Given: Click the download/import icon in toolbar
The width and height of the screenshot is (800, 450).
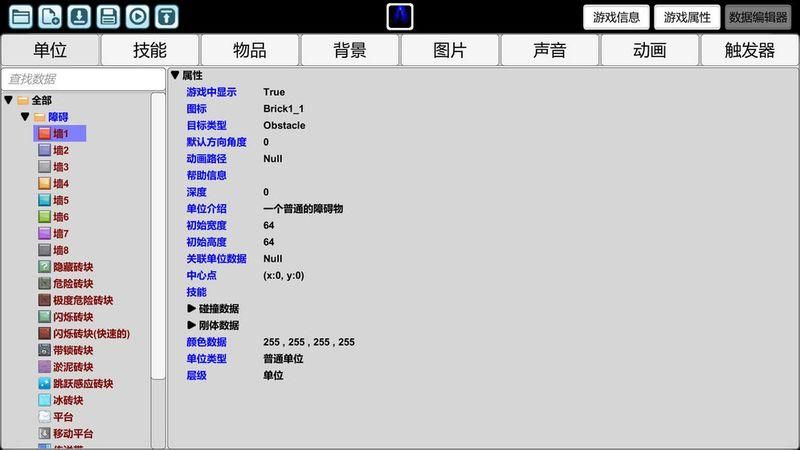Looking at the screenshot, I should tap(79, 17).
